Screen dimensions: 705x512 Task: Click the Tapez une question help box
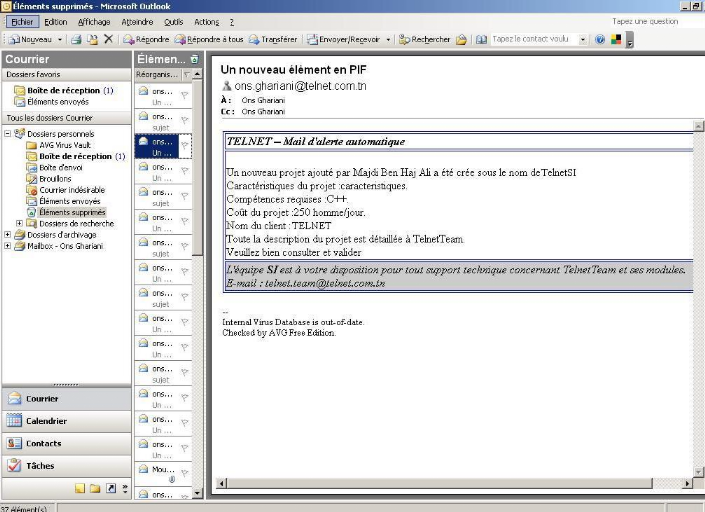click(646, 21)
